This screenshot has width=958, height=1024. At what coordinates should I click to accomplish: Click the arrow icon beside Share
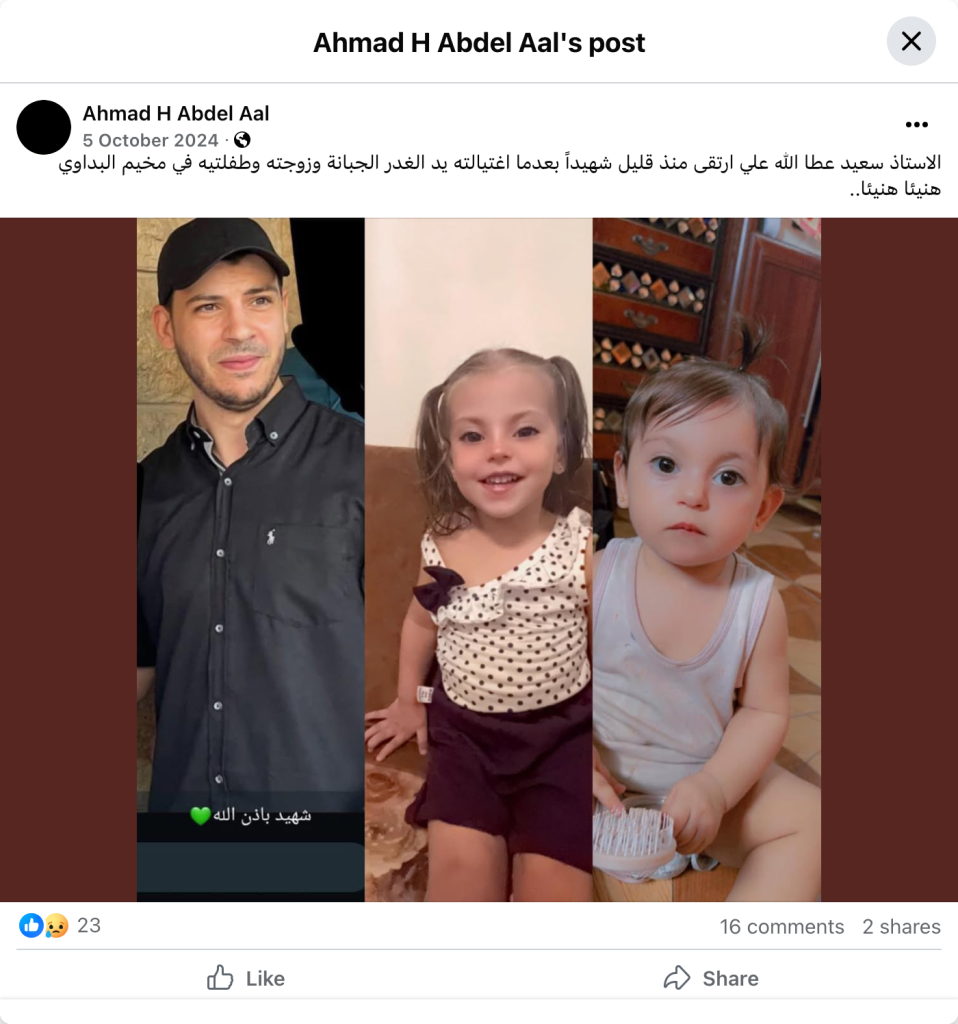click(x=677, y=978)
